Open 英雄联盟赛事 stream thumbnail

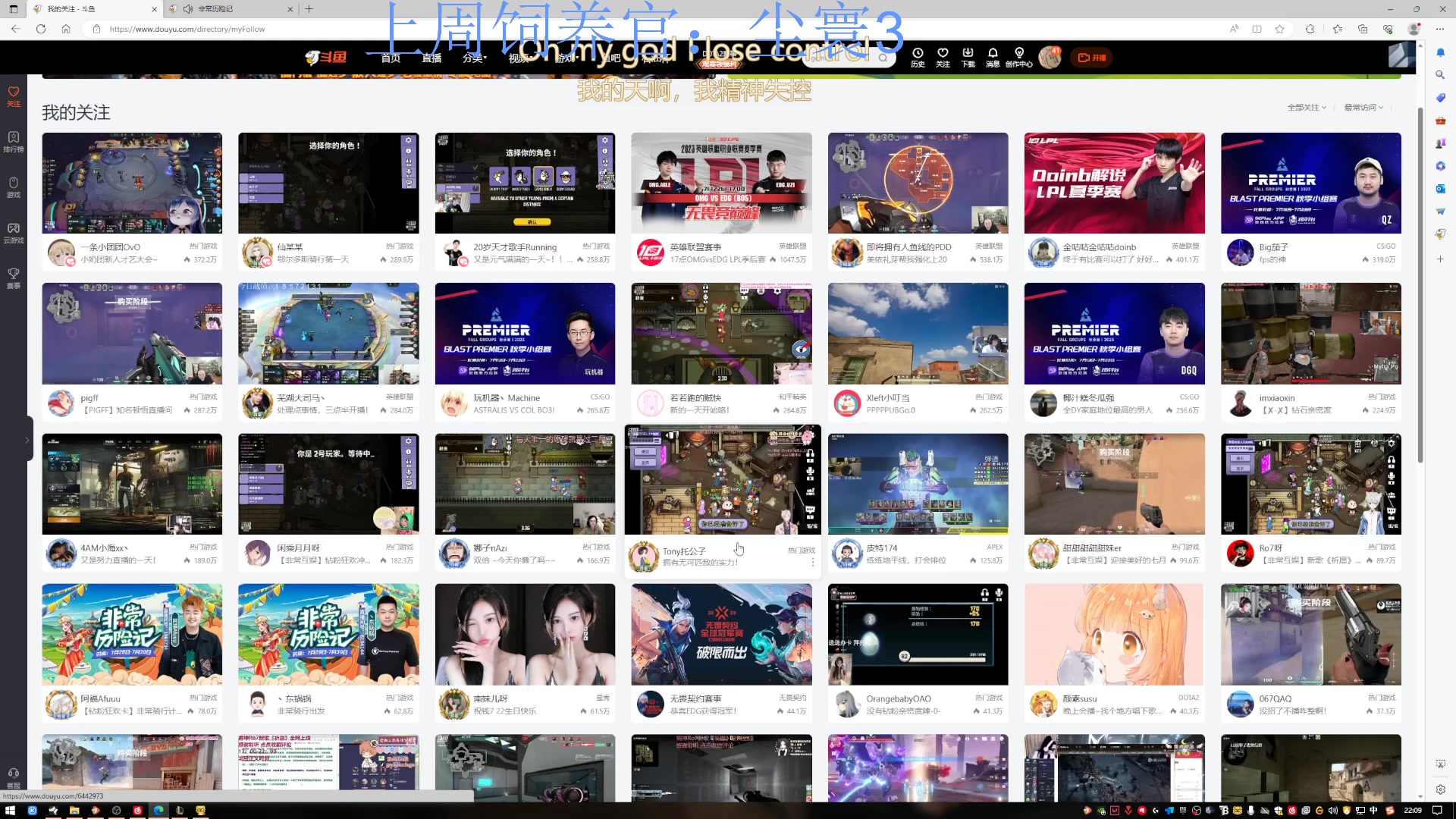coord(721,183)
